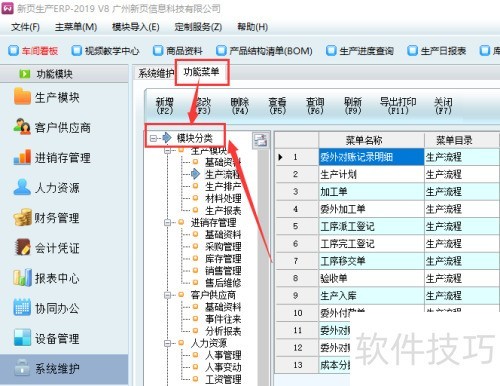Switch to the 功能菜单 tab
Image resolution: width=500 pixels, height=386 pixels.
coord(201,72)
